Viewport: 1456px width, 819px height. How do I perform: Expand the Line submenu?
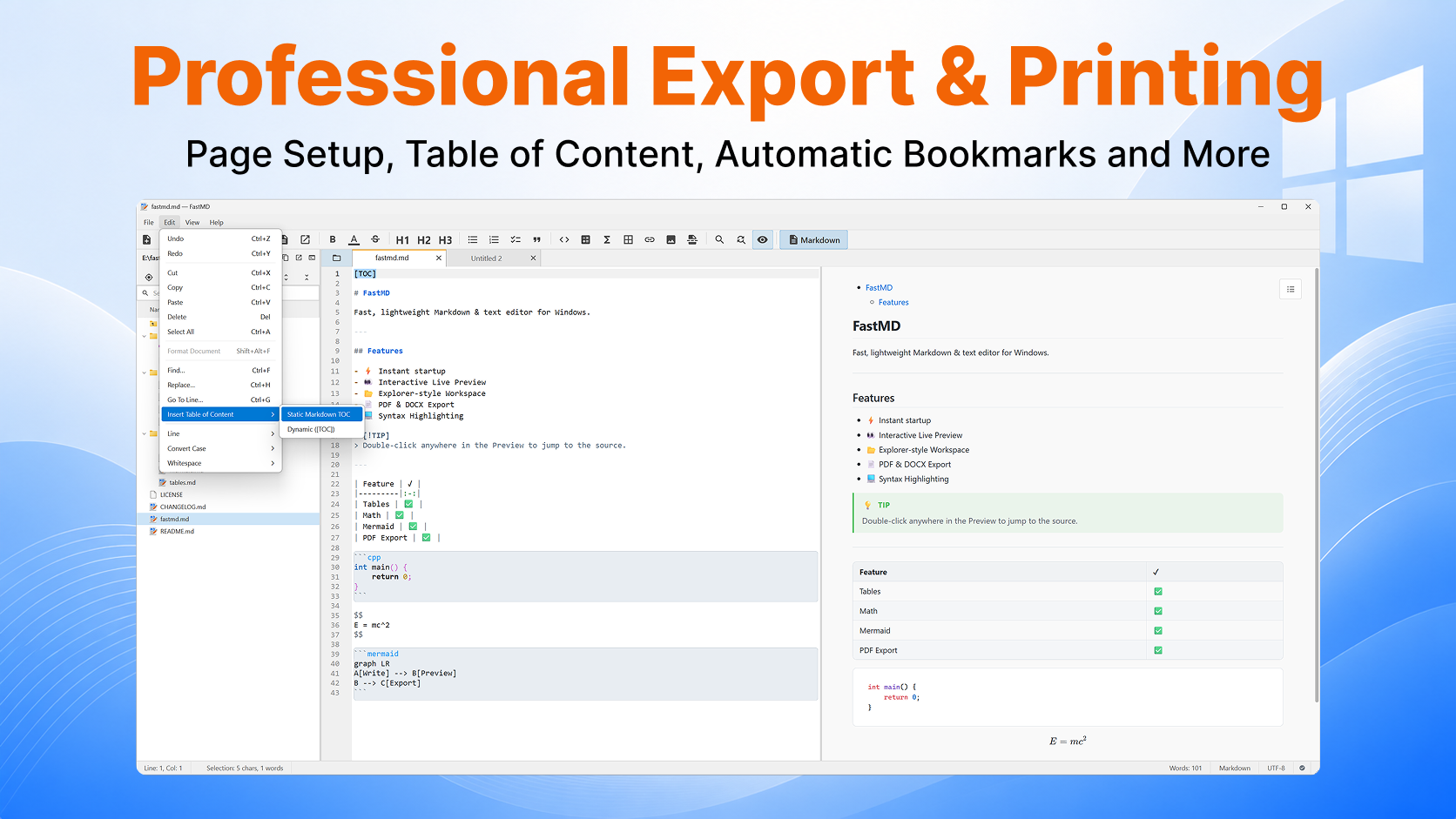click(x=219, y=433)
